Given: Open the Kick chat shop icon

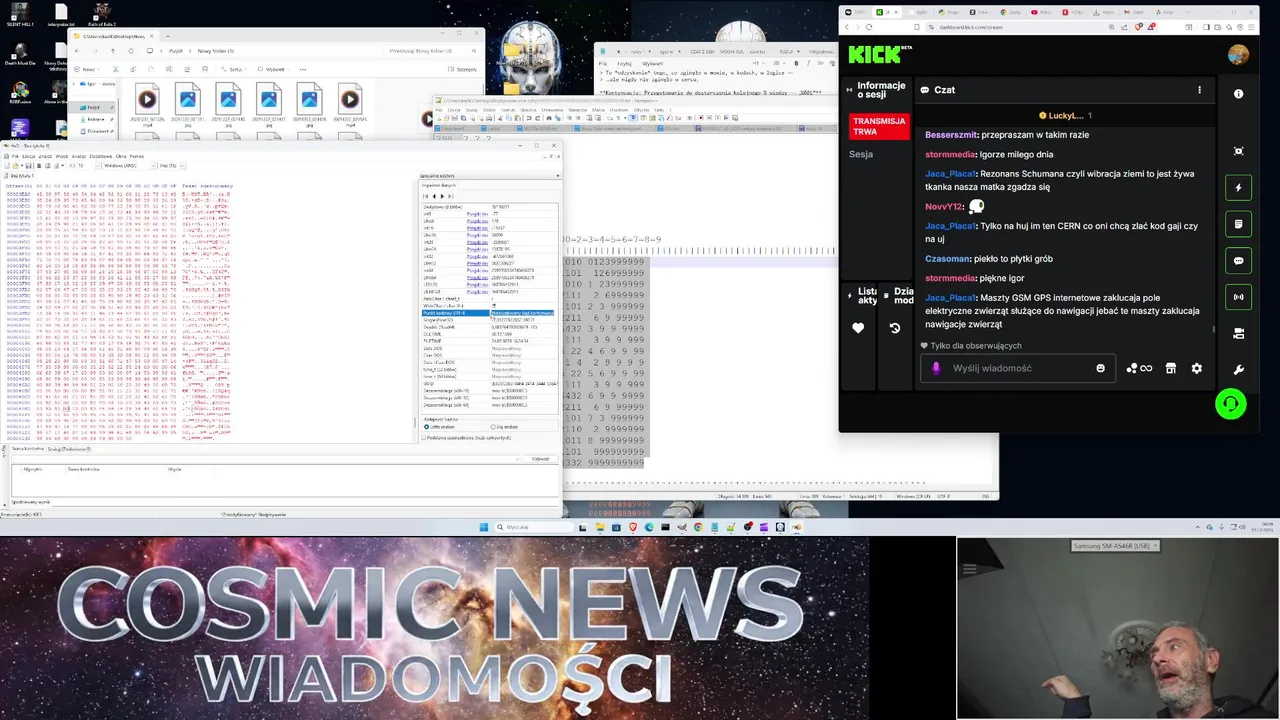Looking at the screenshot, I should tap(1170, 369).
